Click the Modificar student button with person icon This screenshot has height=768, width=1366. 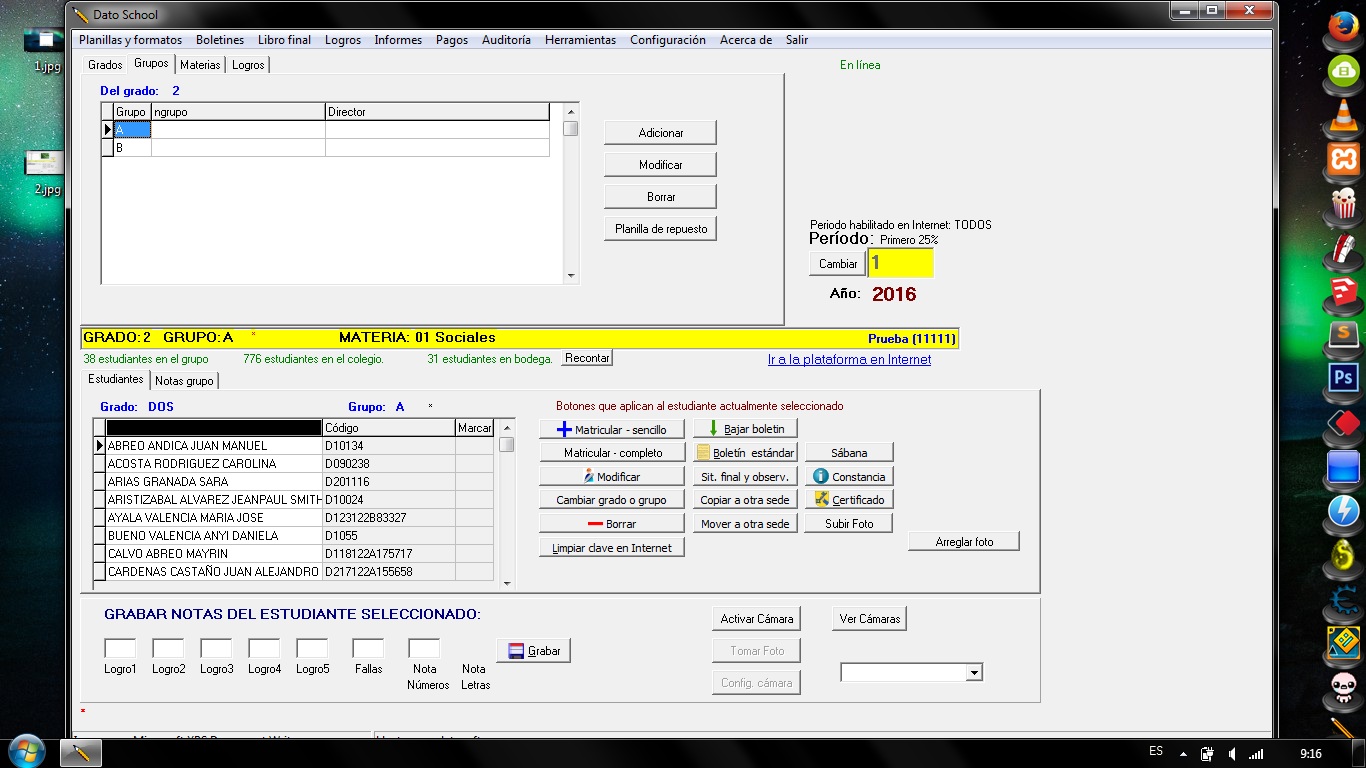coord(612,477)
